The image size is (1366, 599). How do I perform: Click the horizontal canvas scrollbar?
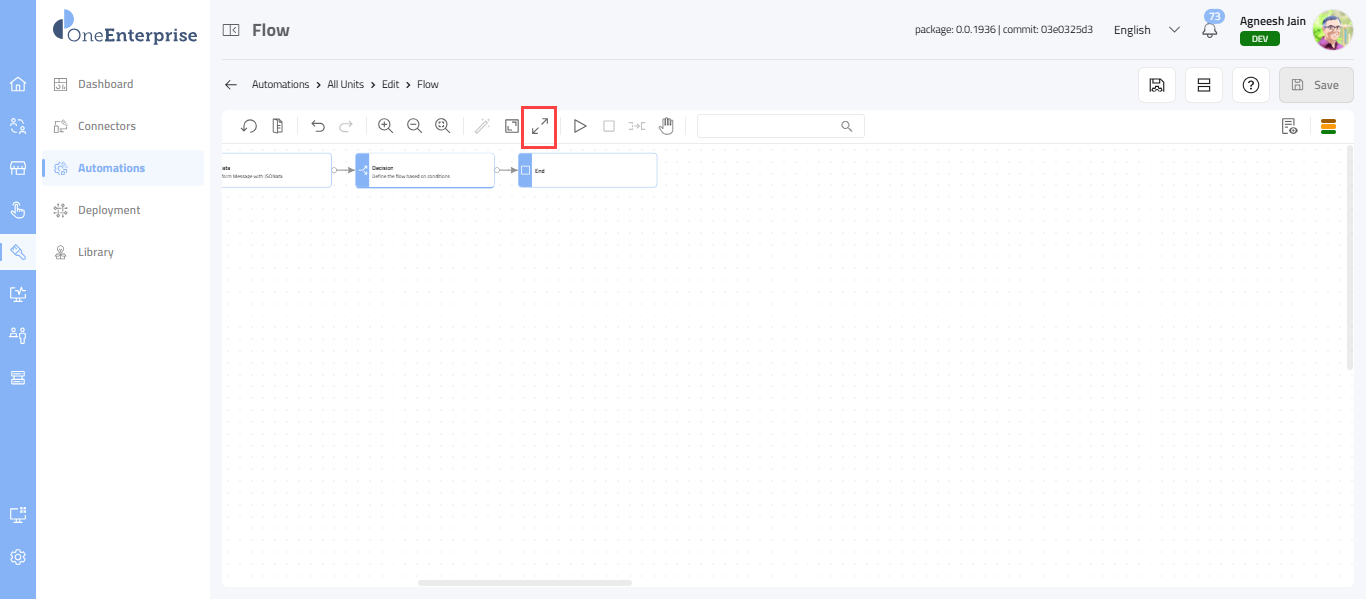(x=525, y=582)
